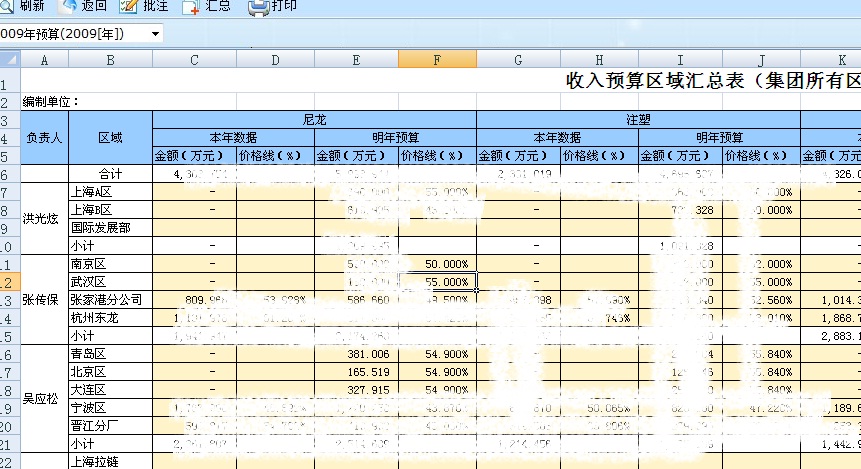Click the 区域 header cell

click(x=110, y=138)
